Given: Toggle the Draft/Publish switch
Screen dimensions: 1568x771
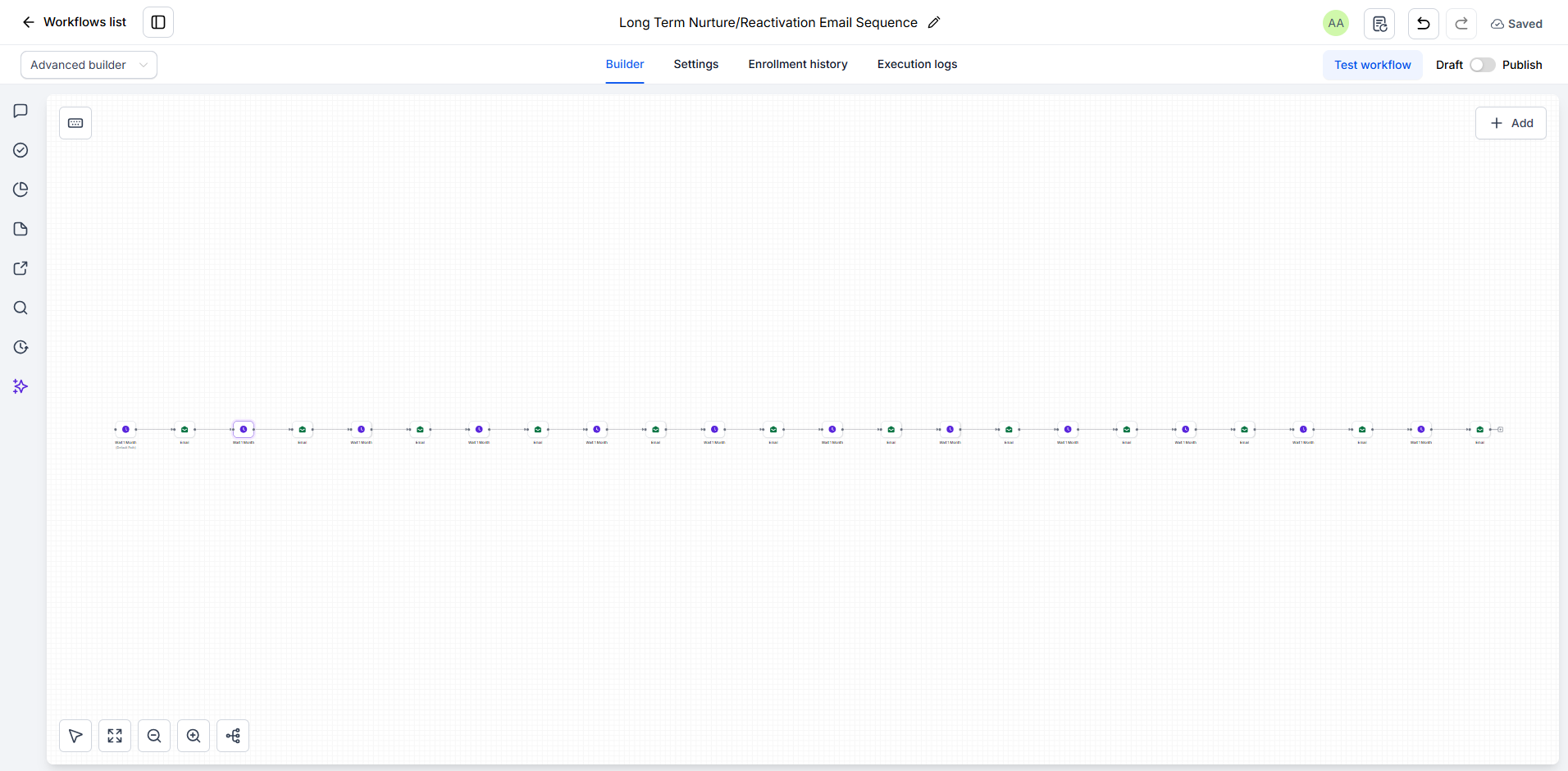Looking at the screenshot, I should (1482, 65).
